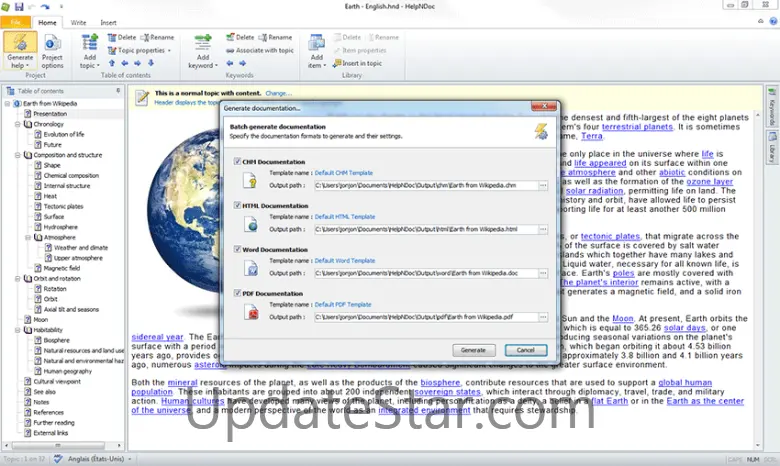The image size is (780, 466).
Task: Collapse Orbit and rotation node
Action: [x=18, y=279]
